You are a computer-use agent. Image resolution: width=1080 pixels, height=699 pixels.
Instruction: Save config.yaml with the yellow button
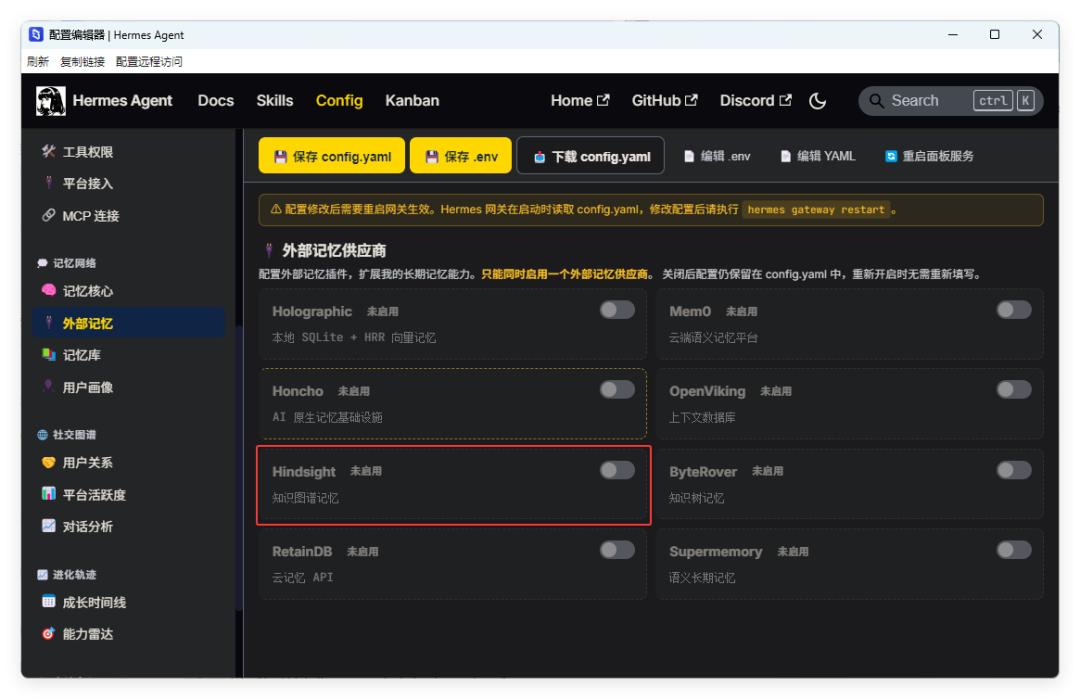pyautogui.click(x=332, y=156)
